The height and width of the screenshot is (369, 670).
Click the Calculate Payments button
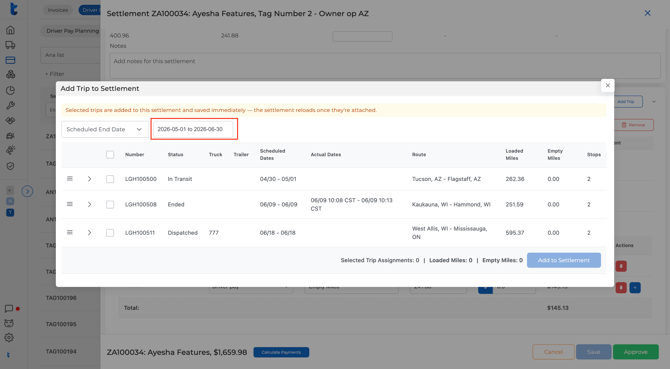point(281,352)
